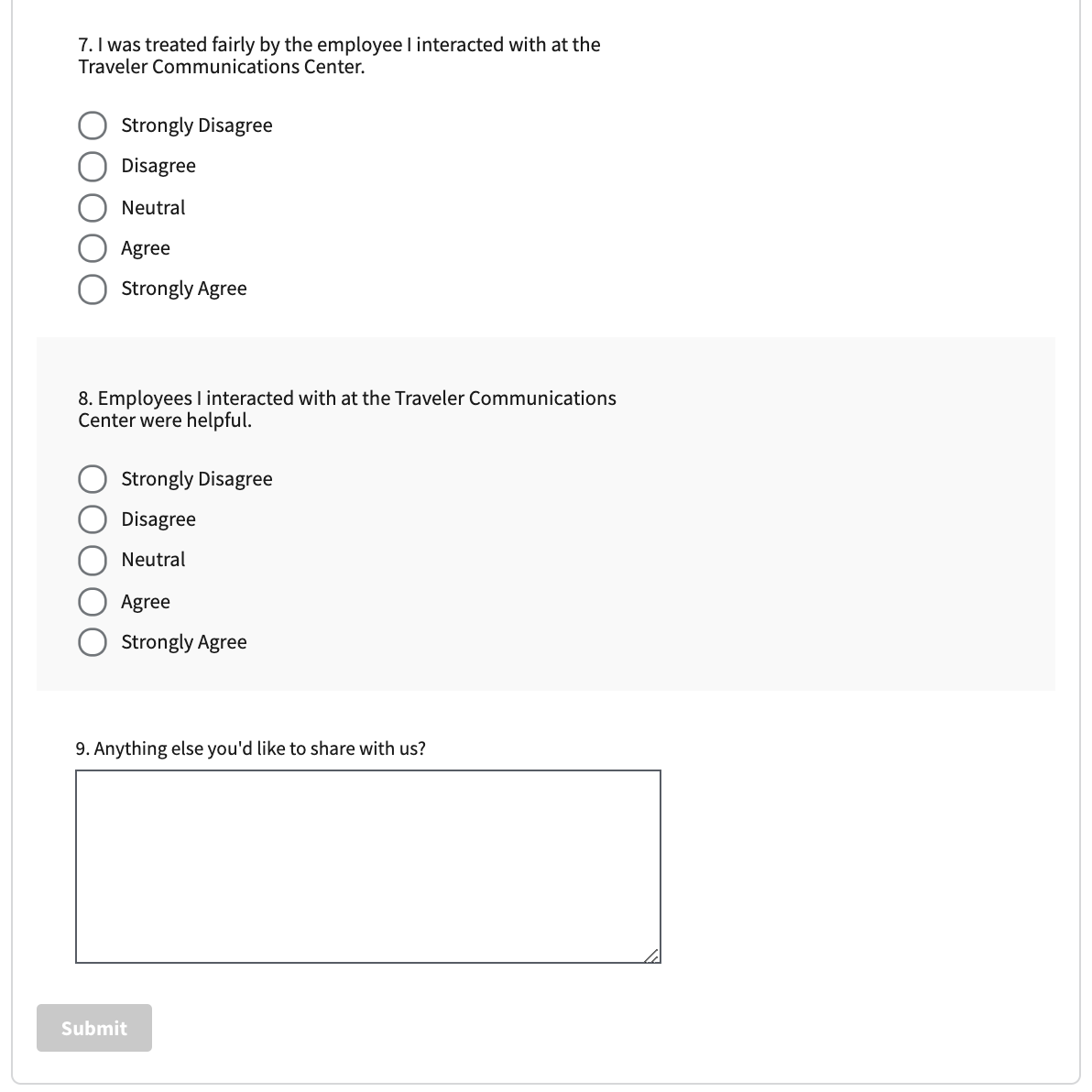The image size is (1092, 1092).
Task: Select Strongly Disagree for question 7
Action: 92,126
